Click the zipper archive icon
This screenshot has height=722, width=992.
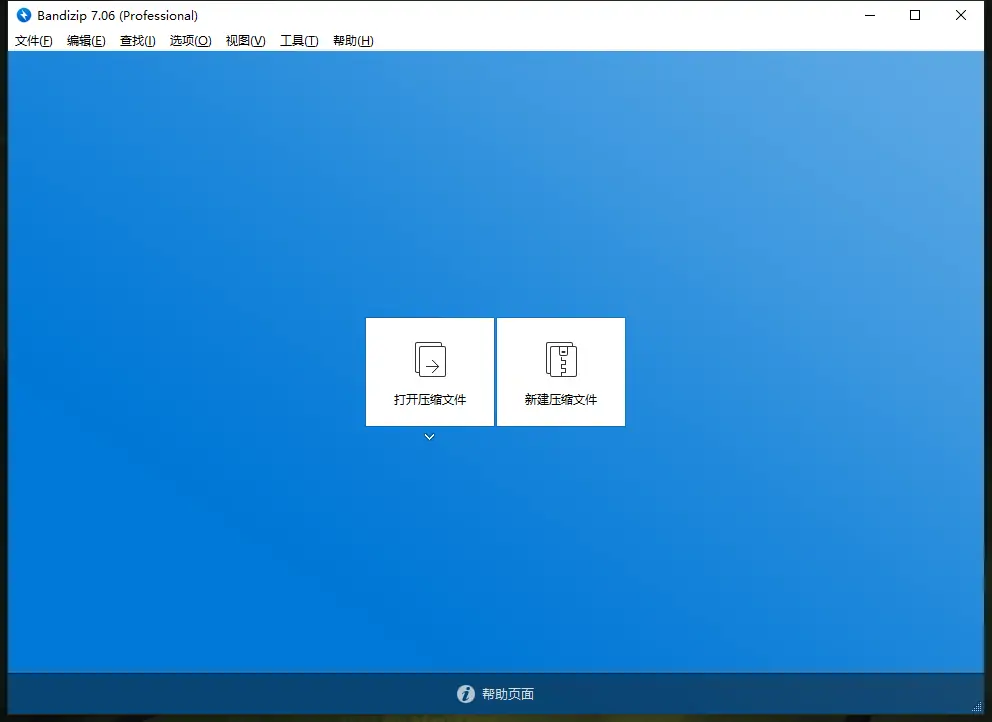pos(560,358)
